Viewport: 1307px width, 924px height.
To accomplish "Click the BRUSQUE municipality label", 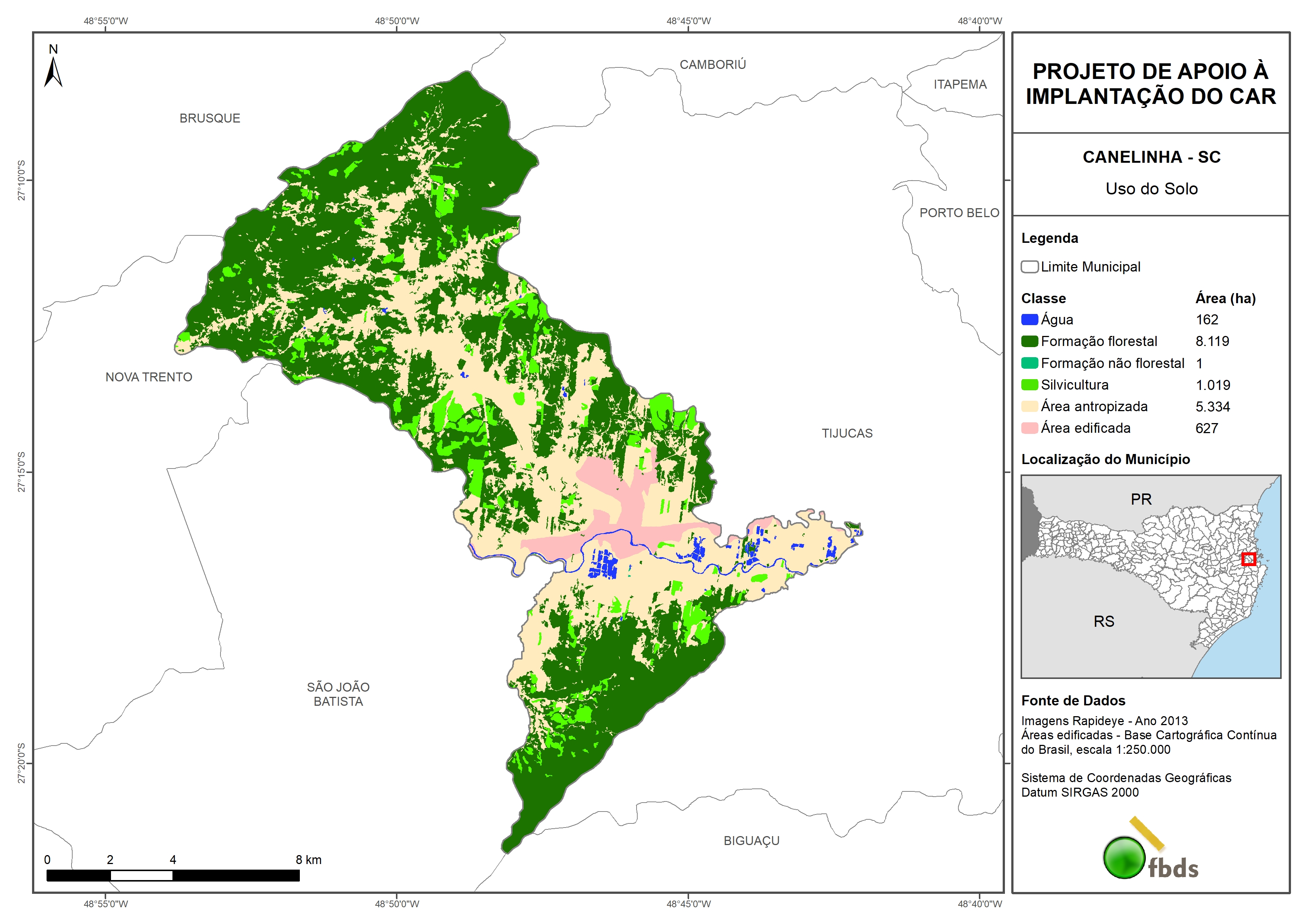I will pos(209,118).
